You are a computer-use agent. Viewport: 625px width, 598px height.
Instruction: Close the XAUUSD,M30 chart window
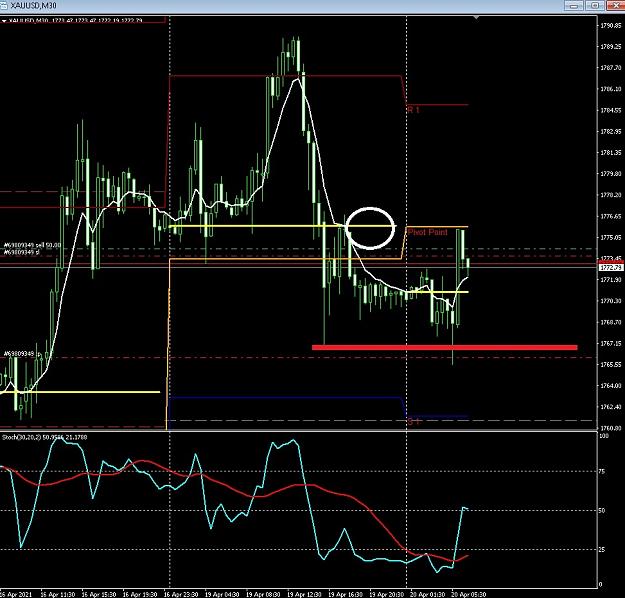point(615,6)
